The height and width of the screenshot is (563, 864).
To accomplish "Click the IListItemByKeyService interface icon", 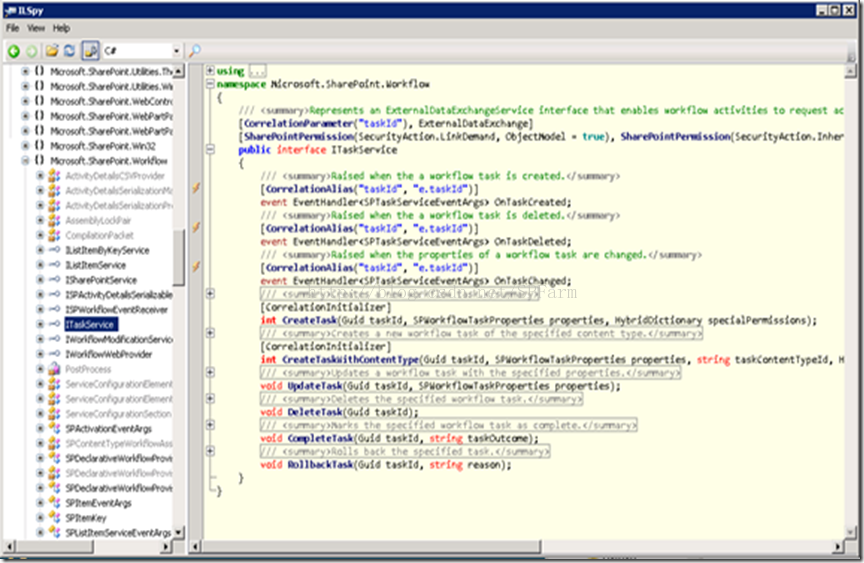I will coord(55,250).
